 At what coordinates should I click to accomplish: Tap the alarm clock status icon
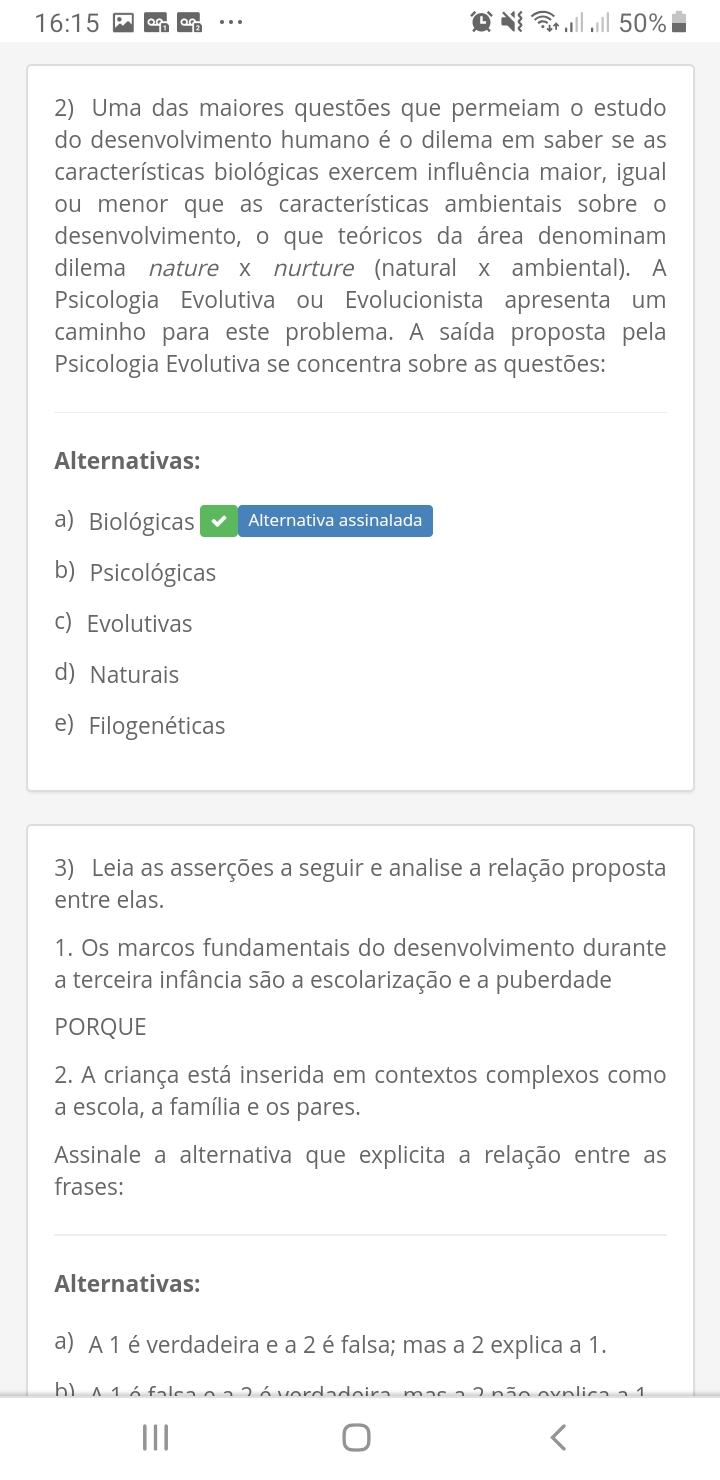[x=481, y=22]
